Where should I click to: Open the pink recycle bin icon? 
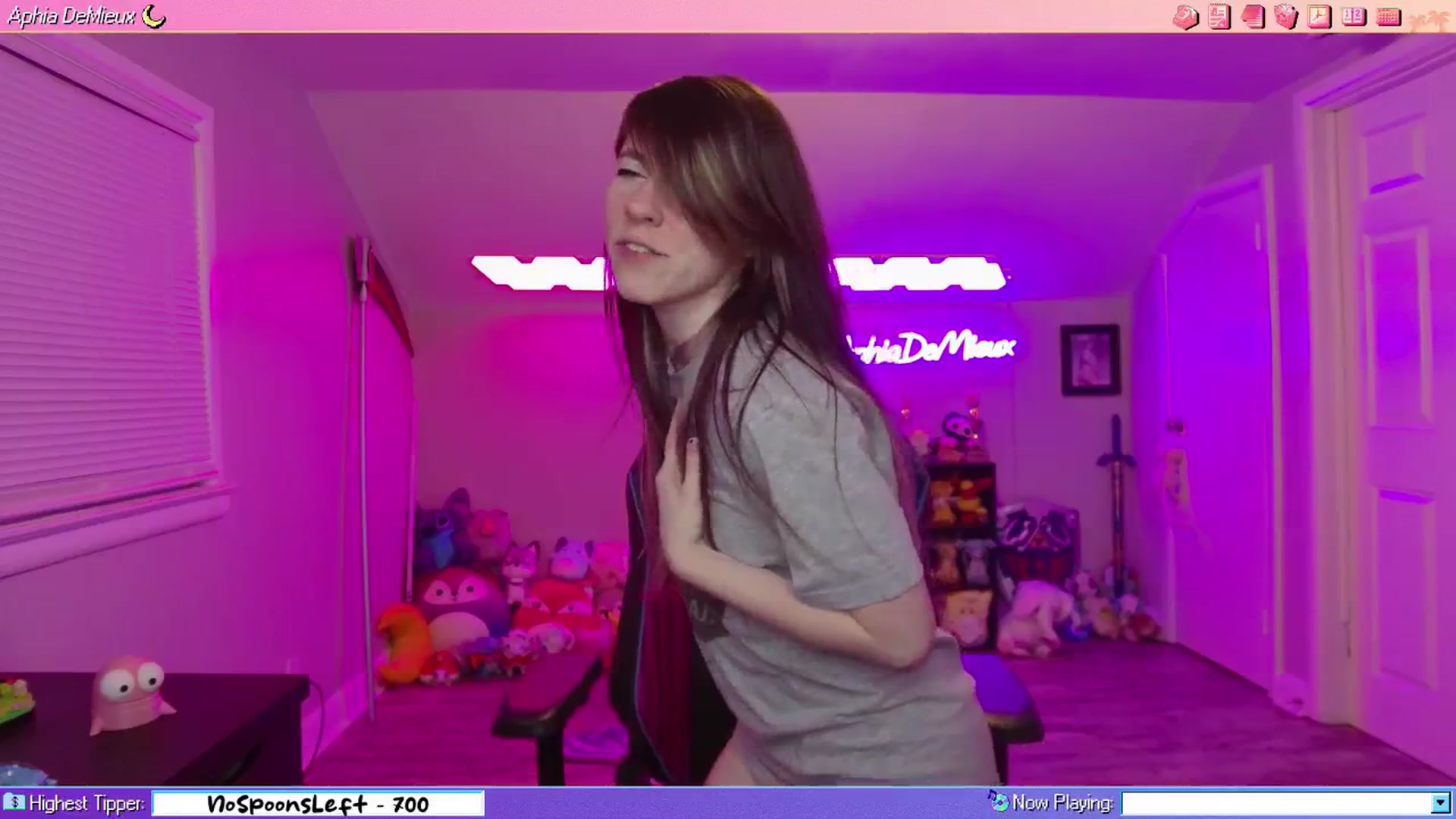(x=1286, y=17)
